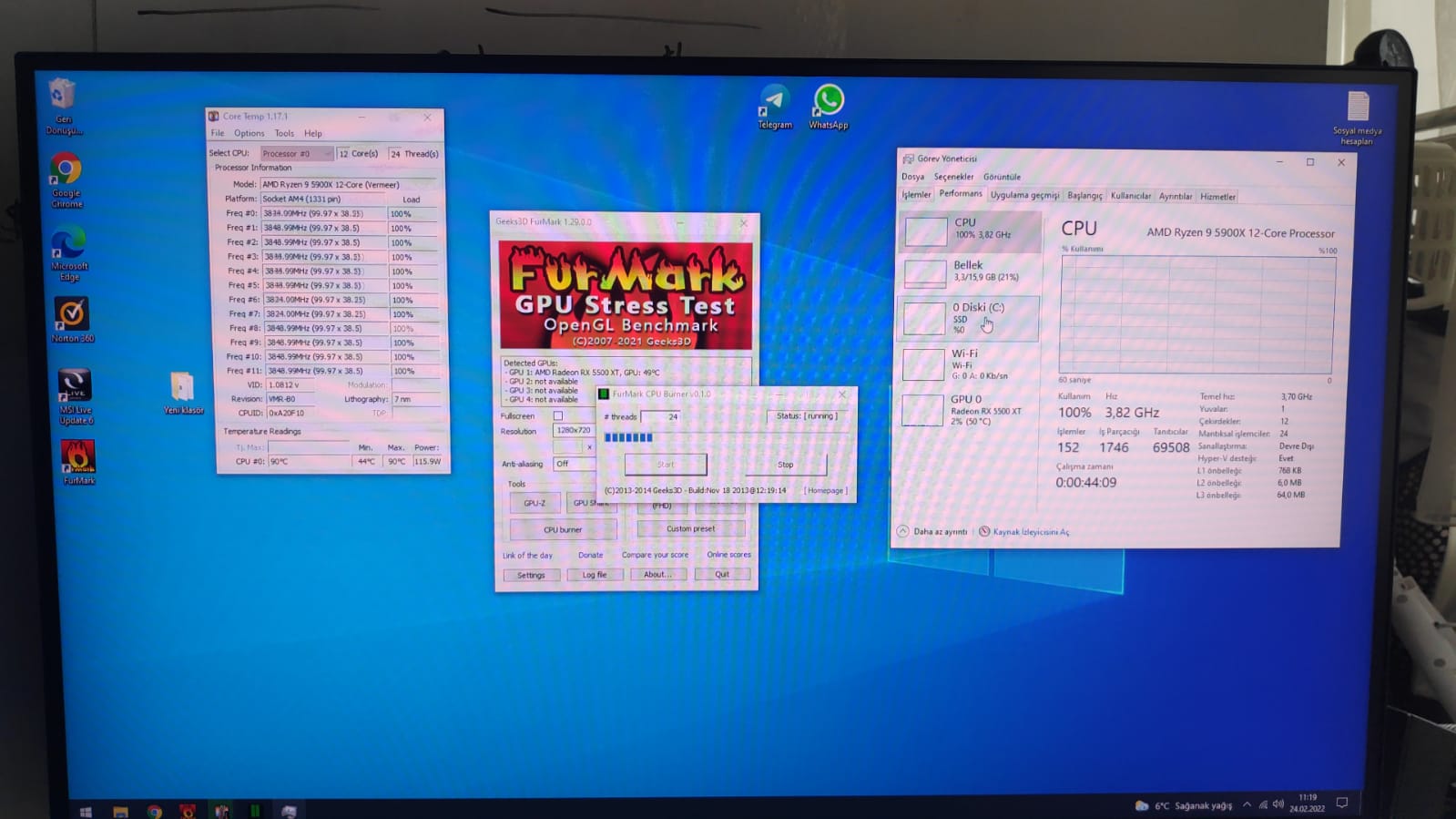This screenshot has height=819, width=1456.
Task: Click the Görev Yöneticisi title bar icon
Action: 908,159
